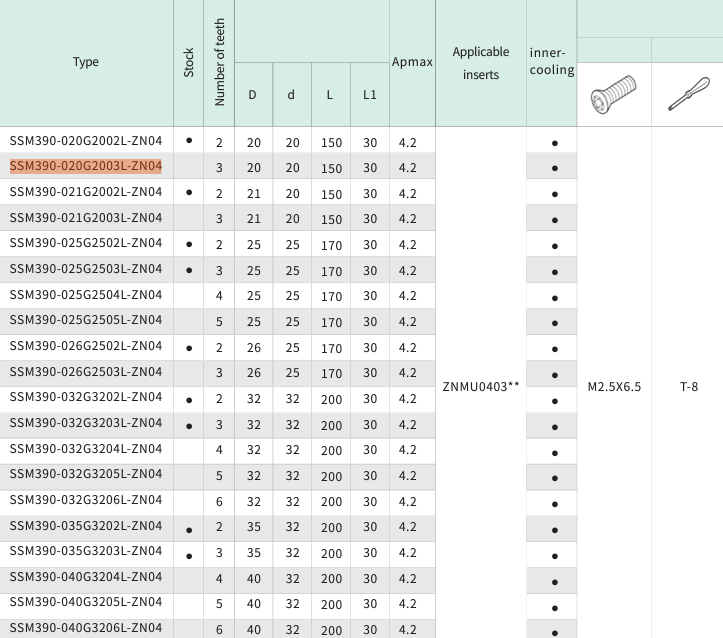The height and width of the screenshot is (638, 723).
Task: Select the ZNMU0403** insert cell
Action: point(481,386)
